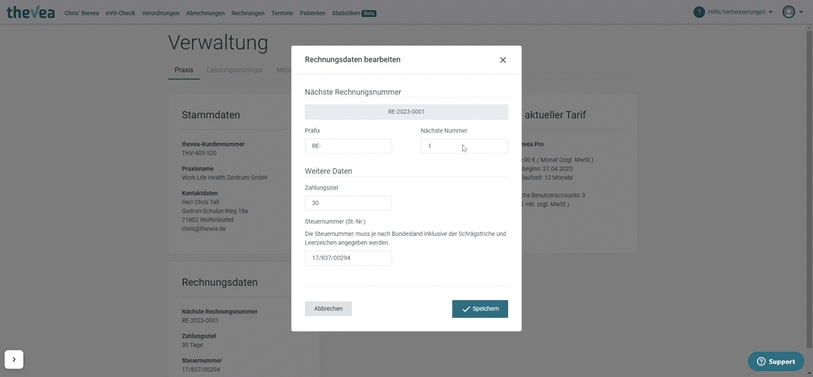Click the Nächste Nummer field
813x377 pixels.
464,146
